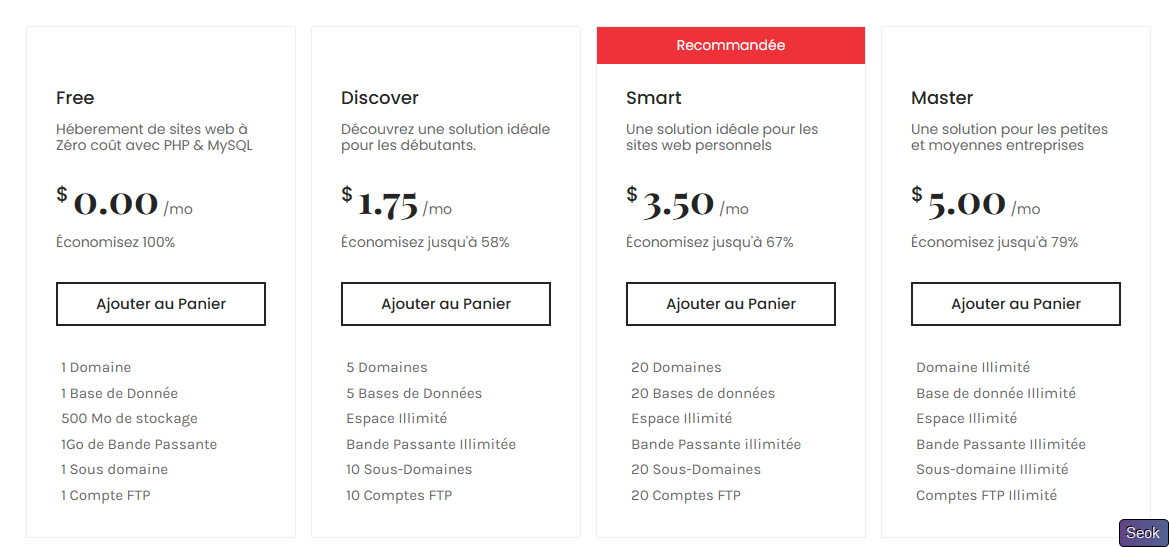
Task: Click the Seok badge in the corner
Action: pos(1142,533)
